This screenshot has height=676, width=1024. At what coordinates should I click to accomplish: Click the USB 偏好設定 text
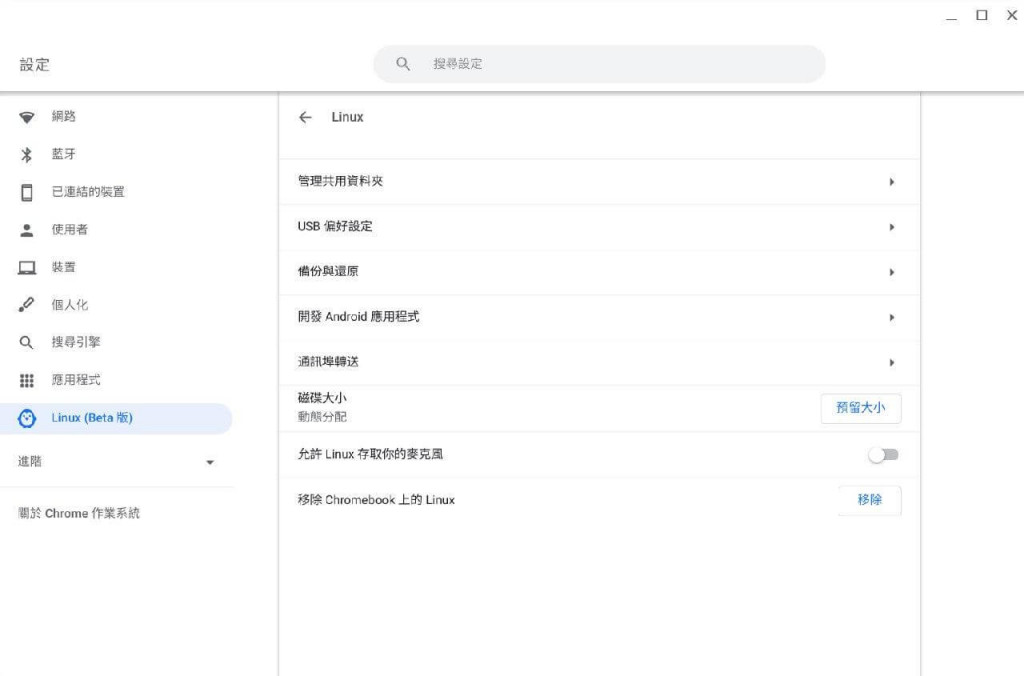pos(335,226)
